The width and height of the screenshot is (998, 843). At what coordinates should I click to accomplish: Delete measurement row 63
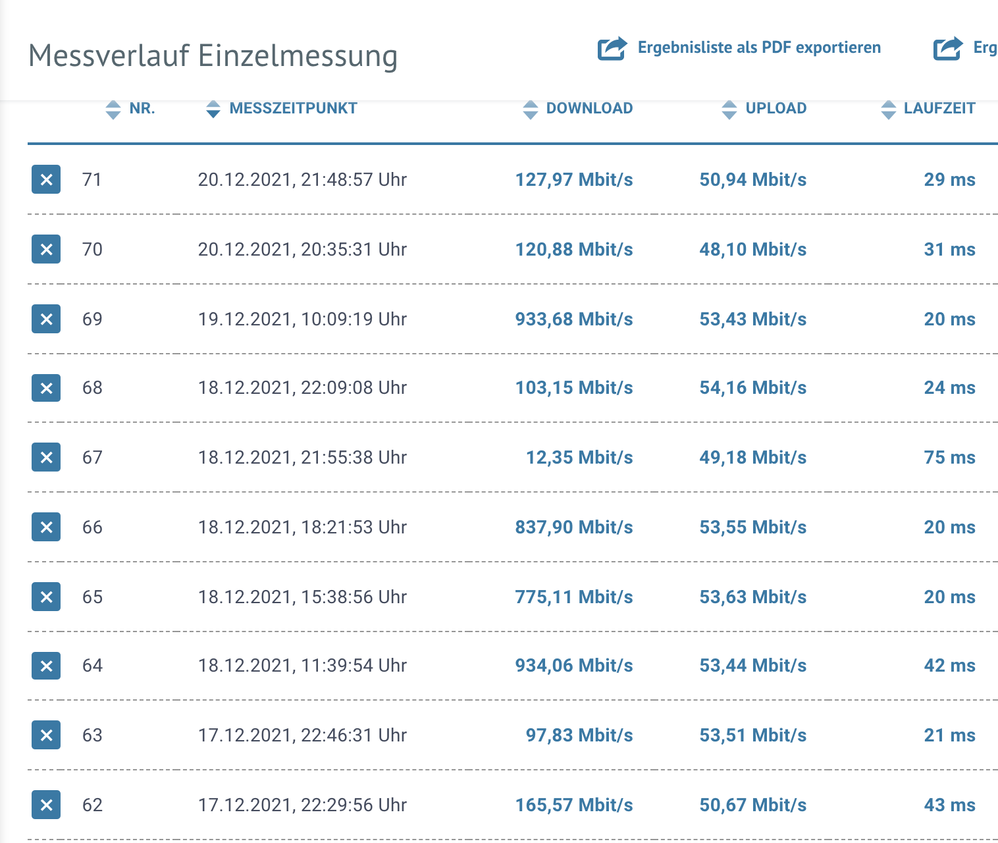click(46, 735)
